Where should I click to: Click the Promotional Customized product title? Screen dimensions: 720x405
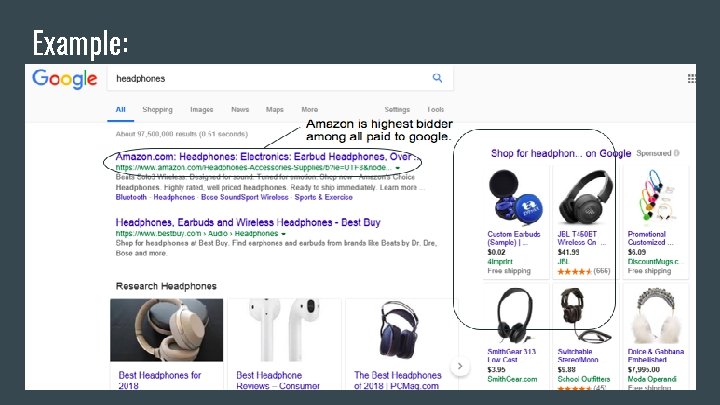click(x=651, y=238)
